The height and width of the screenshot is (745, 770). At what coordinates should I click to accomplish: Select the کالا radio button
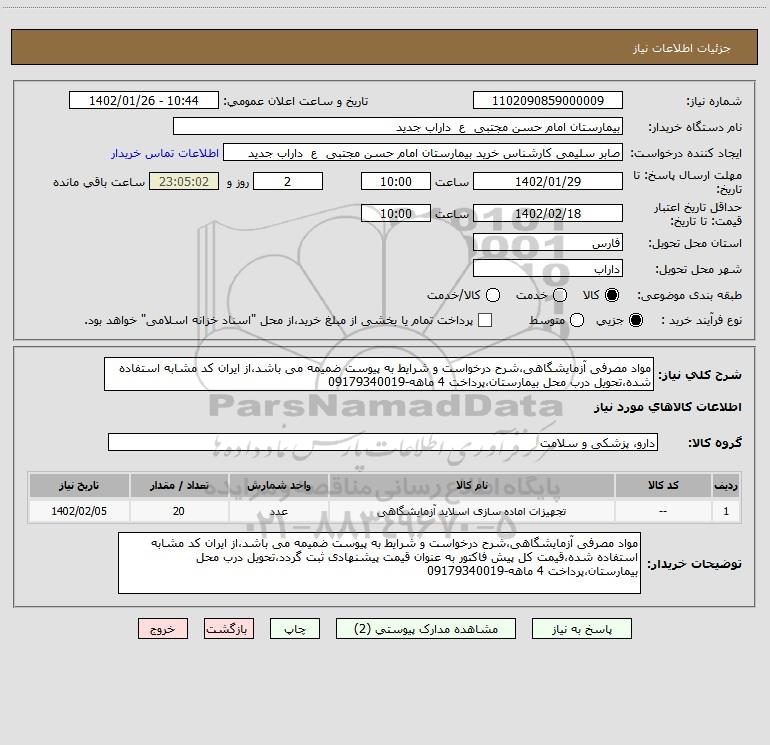(x=612, y=295)
